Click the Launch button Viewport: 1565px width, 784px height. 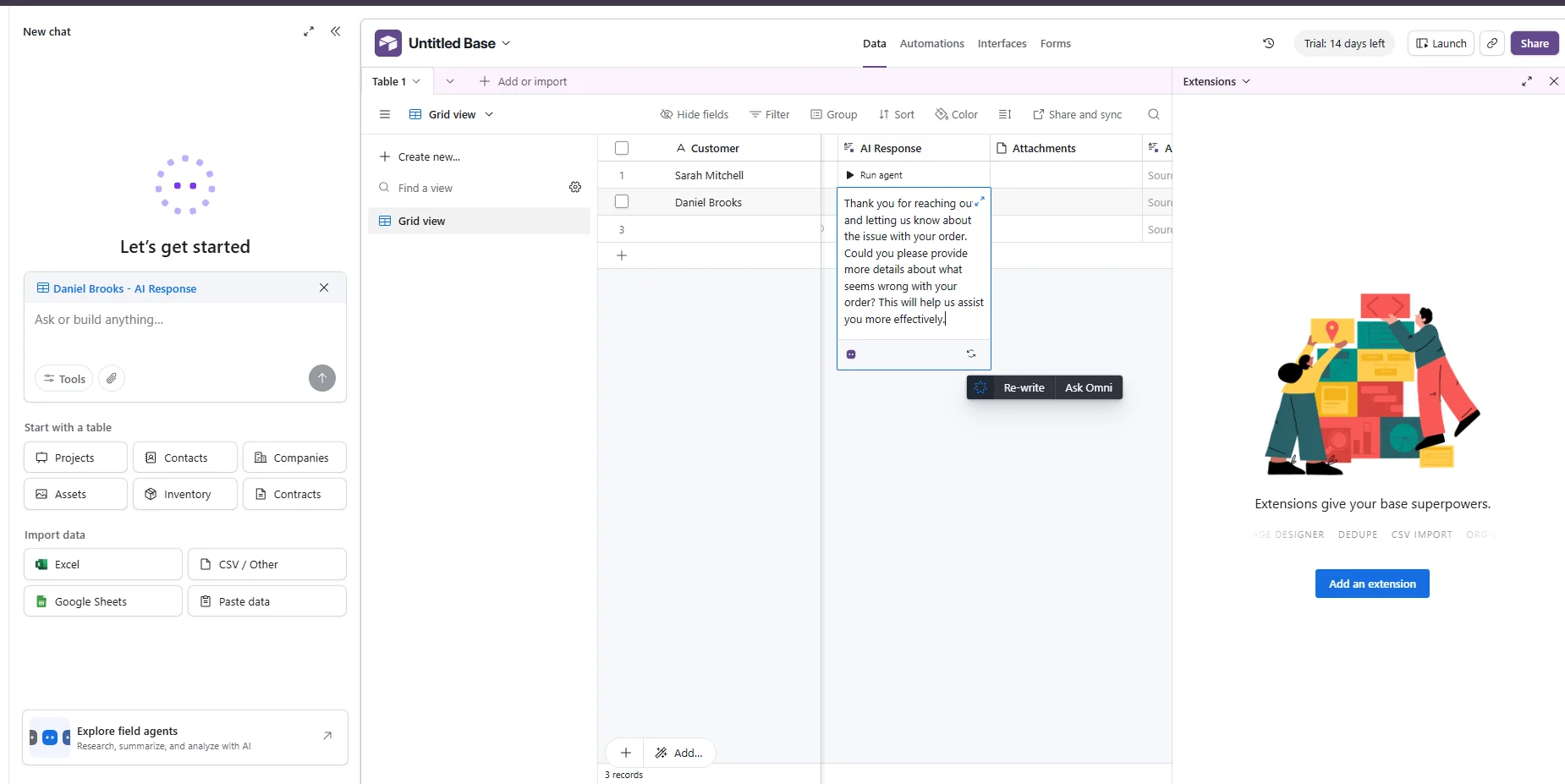[1441, 43]
